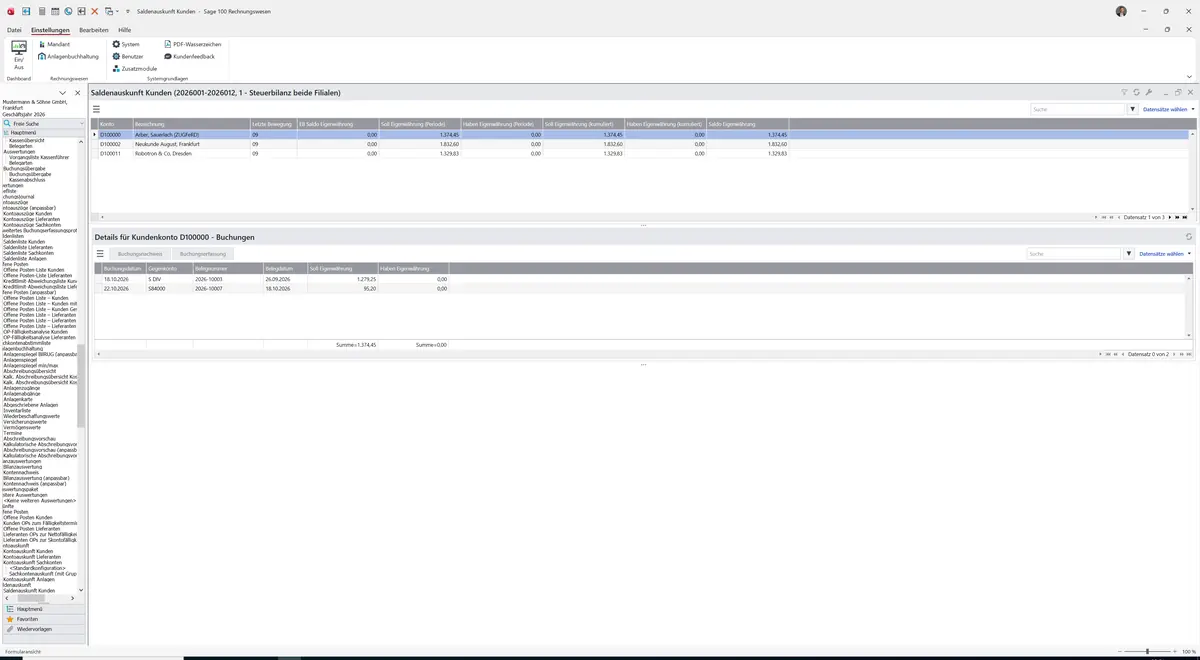Toggle the Dashboard Ein/Aus button
The height and width of the screenshot is (660, 1200).
tap(19, 53)
